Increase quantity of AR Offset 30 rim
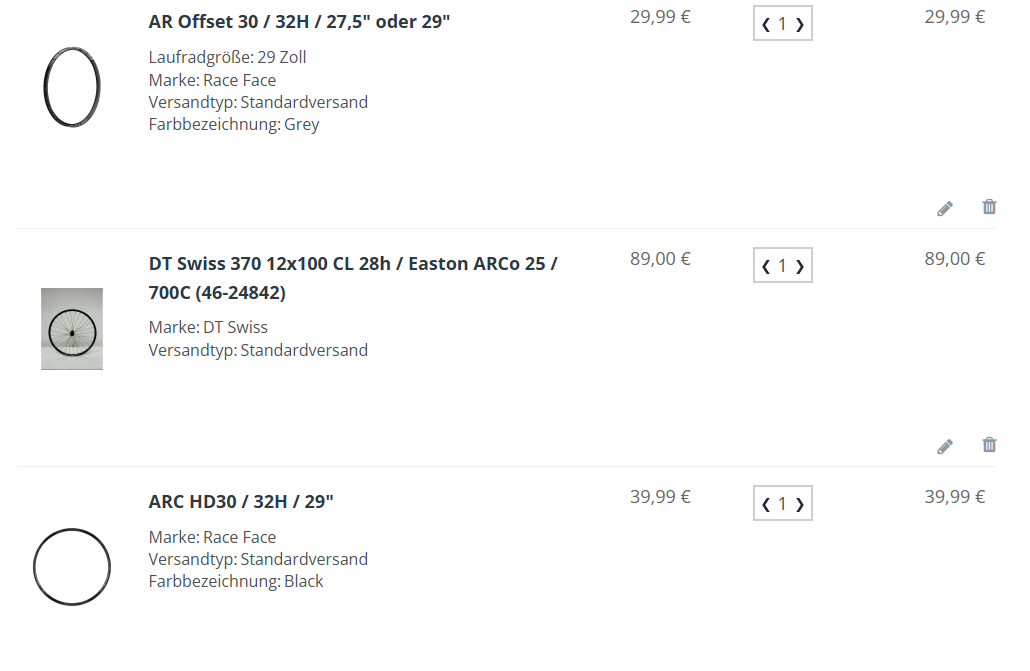The height and width of the screenshot is (671, 1030). click(800, 25)
